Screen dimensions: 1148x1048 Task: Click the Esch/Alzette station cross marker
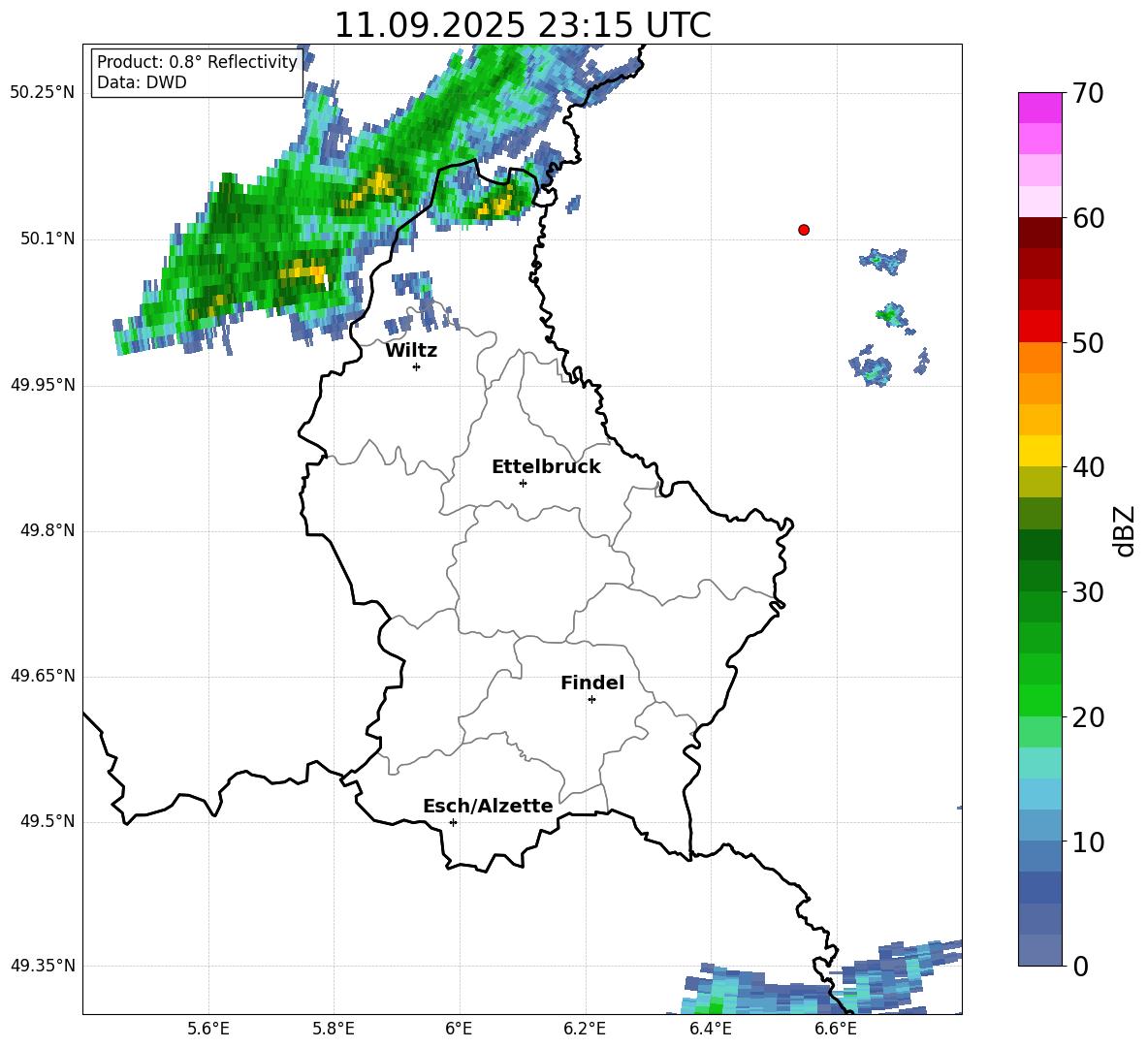pos(453,822)
